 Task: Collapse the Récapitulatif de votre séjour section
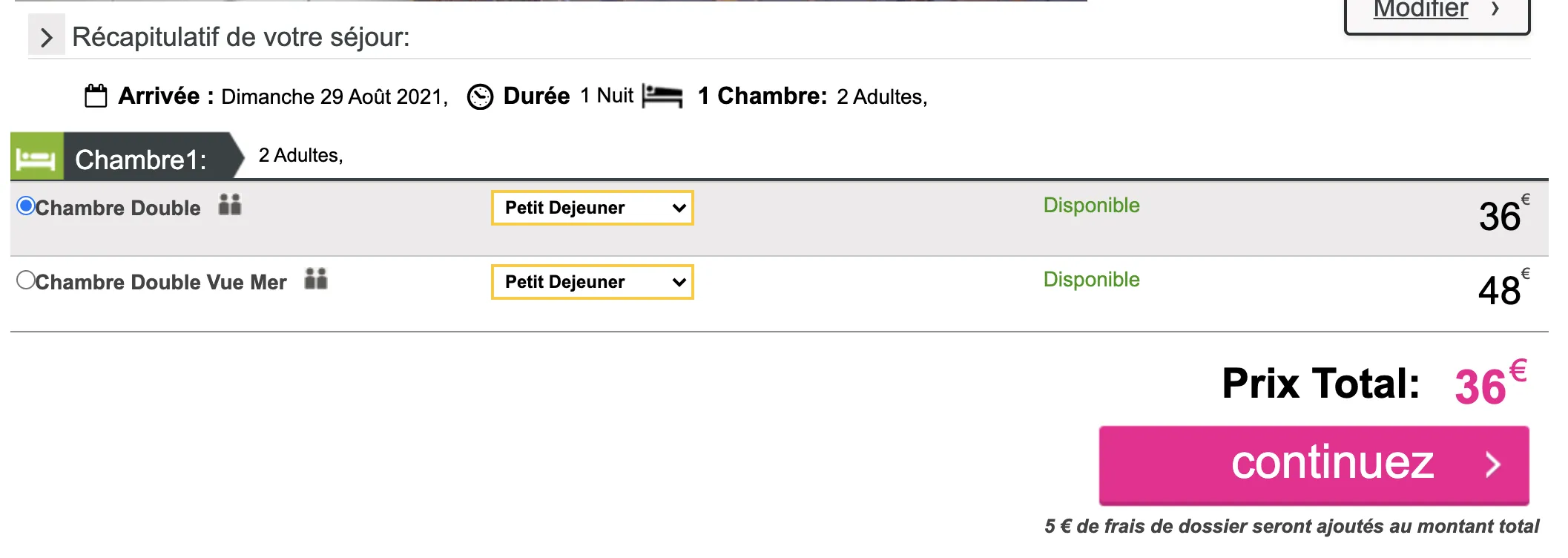(46, 37)
